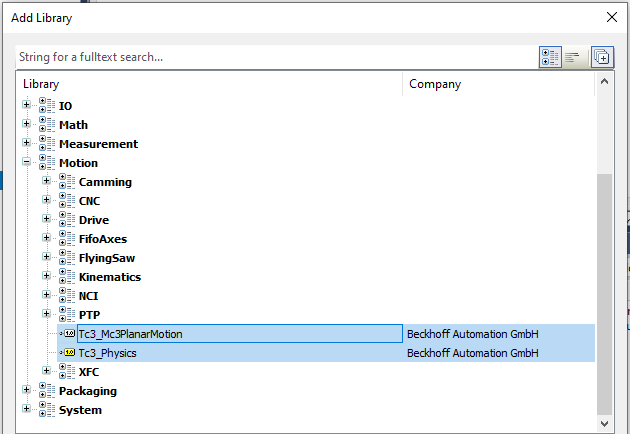Click the Tc3_Mc3PlanarMotion library icon

(68, 334)
